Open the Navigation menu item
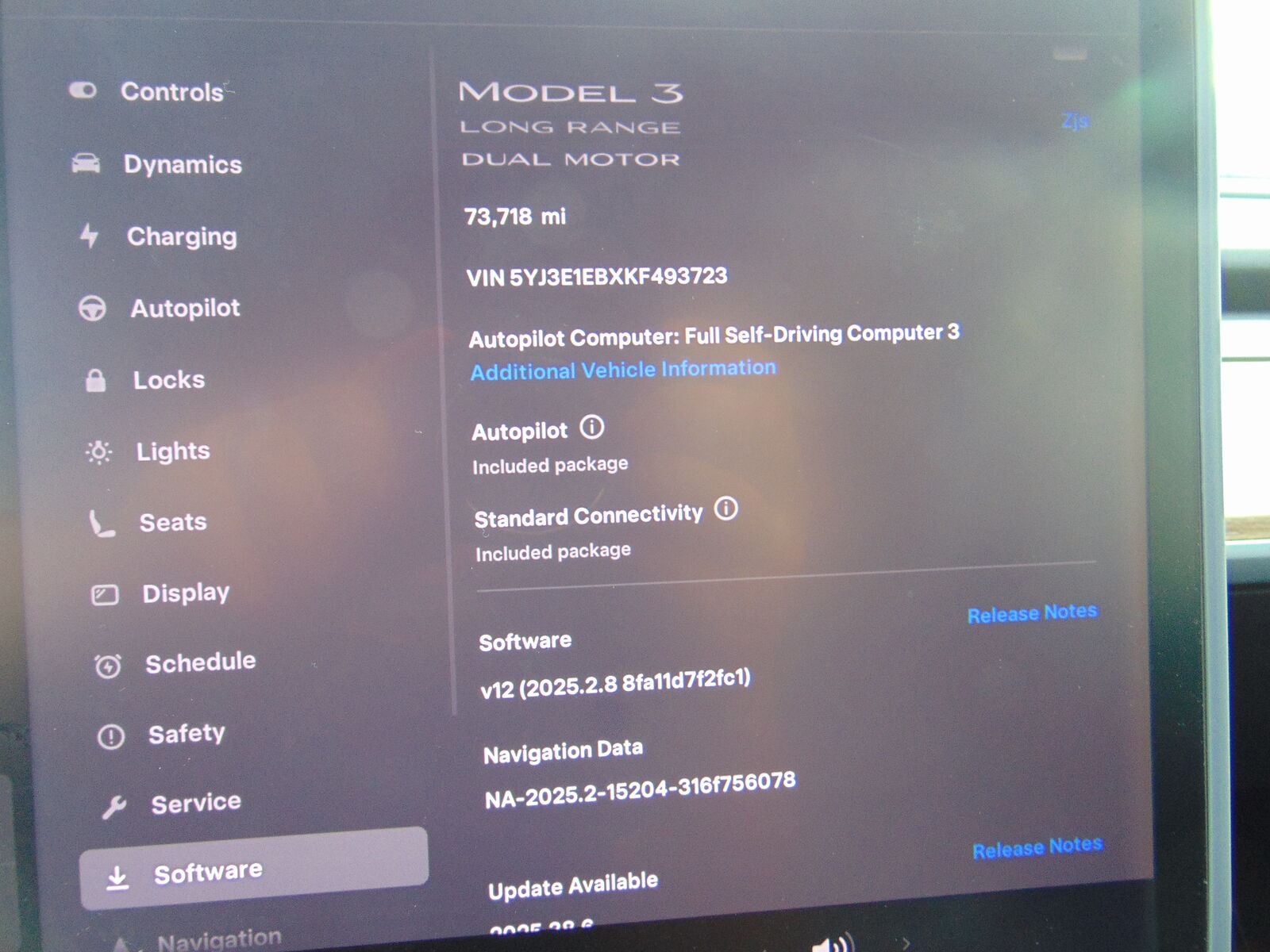 [x=219, y=939]
